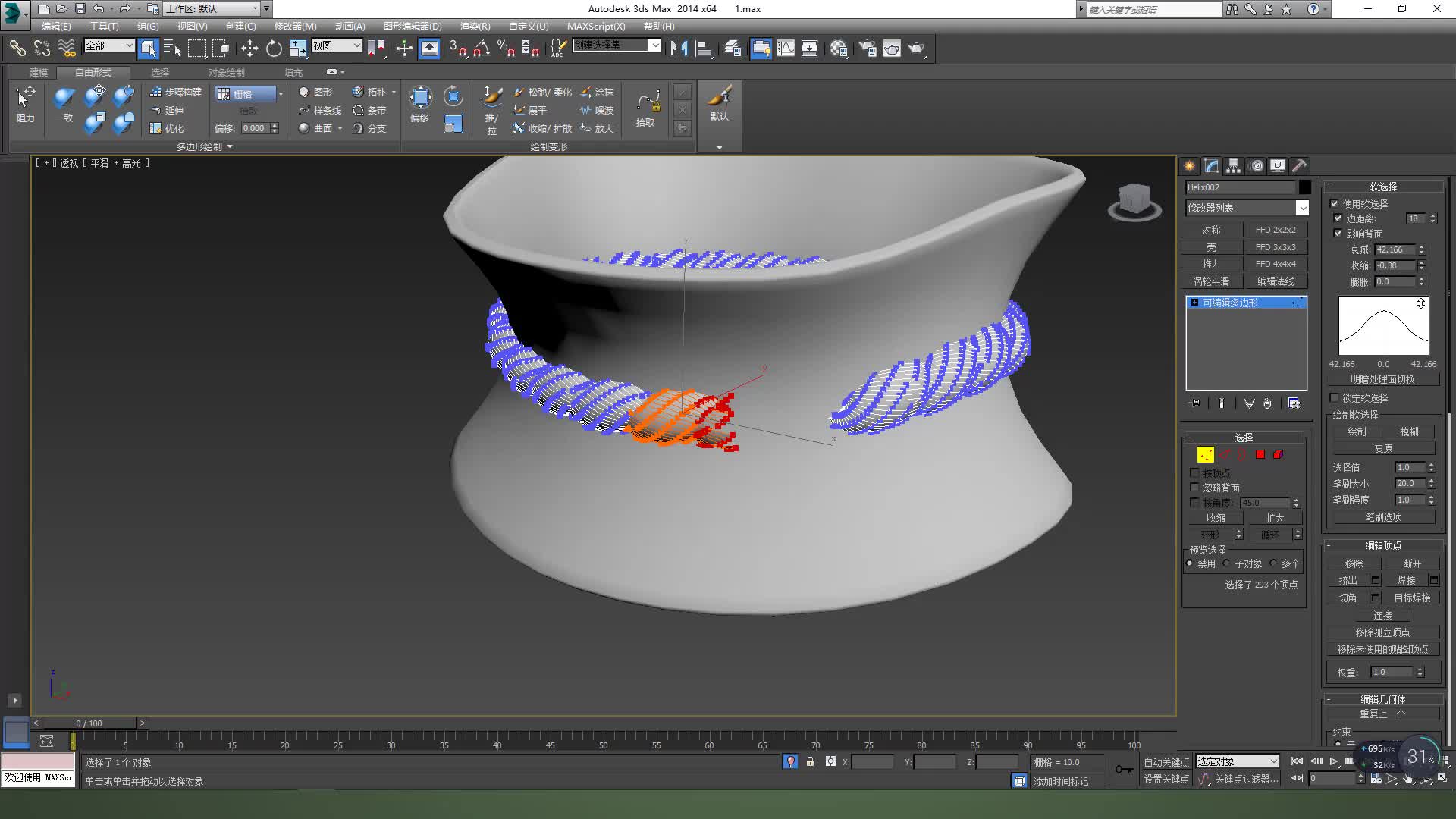
Task: Enable the 按顶点 by vertex checkbox
Action: 1195,473
